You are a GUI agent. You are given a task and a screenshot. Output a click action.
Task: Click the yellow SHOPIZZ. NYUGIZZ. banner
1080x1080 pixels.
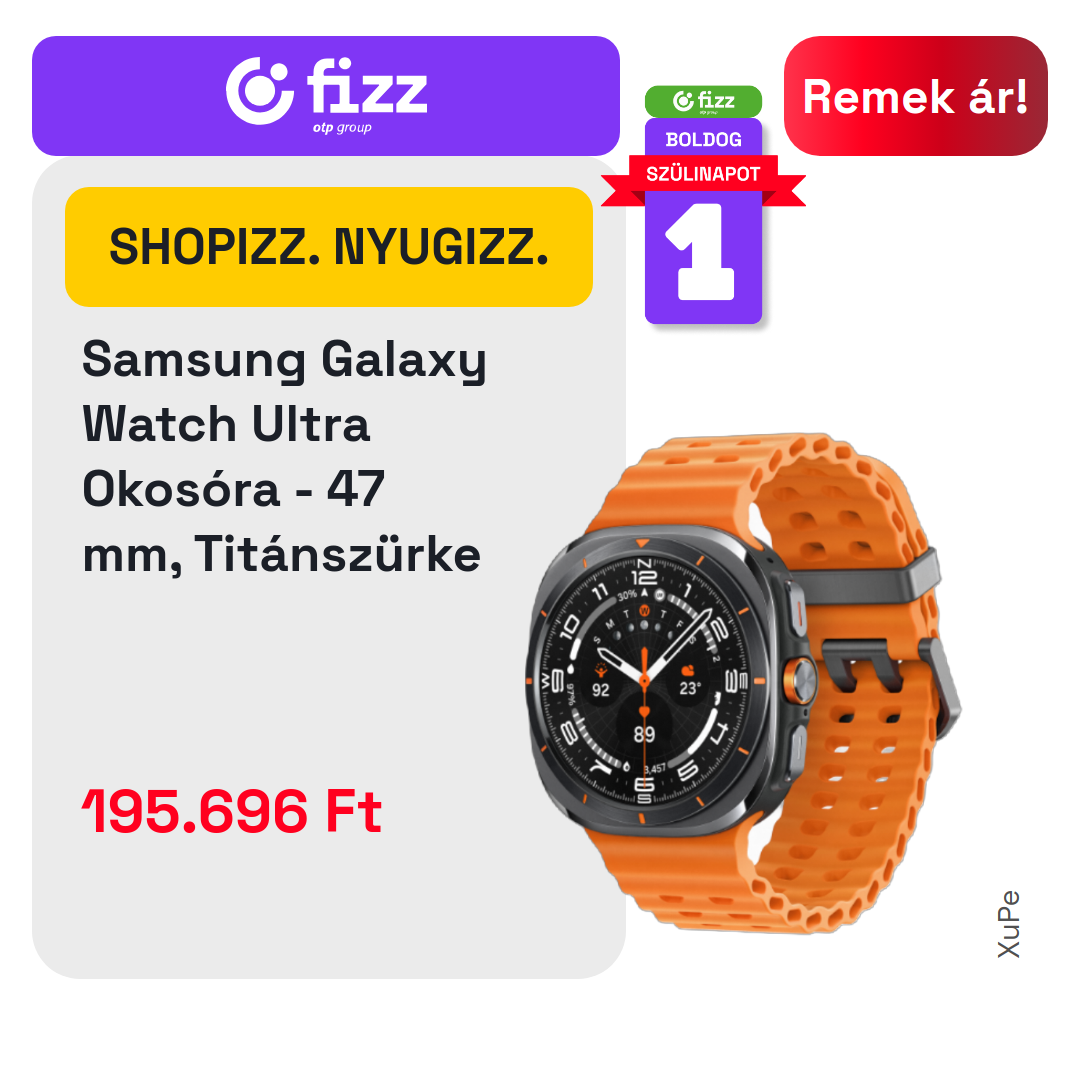[329, 247]
